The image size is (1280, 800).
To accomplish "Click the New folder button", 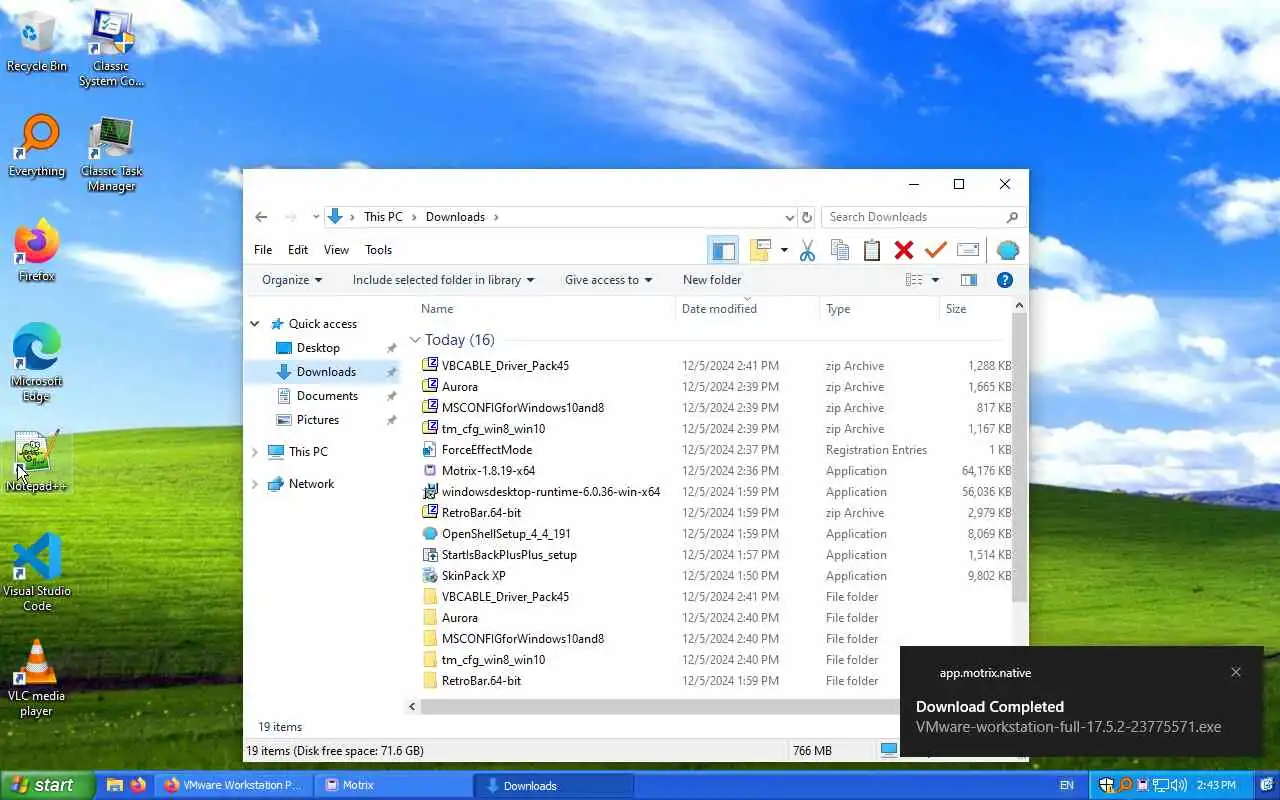I will pyautogui.click(x=712, y=280).
